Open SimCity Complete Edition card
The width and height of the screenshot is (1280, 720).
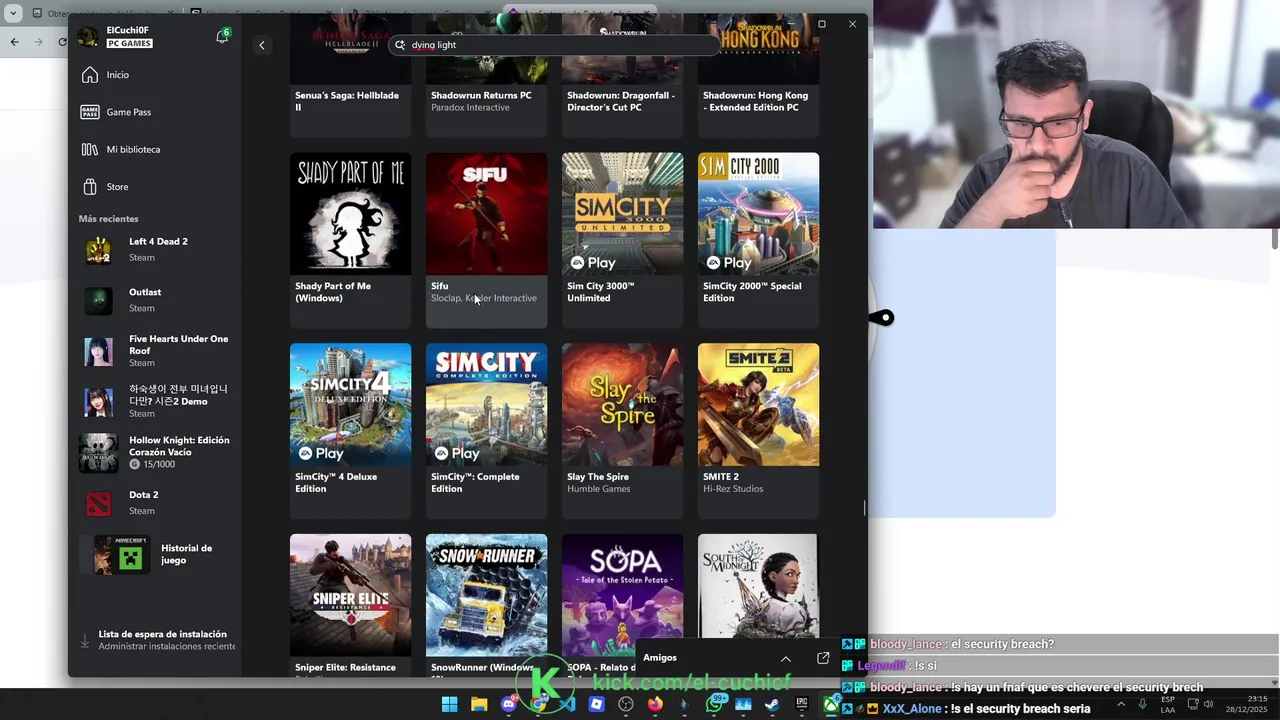pos(486,430)
